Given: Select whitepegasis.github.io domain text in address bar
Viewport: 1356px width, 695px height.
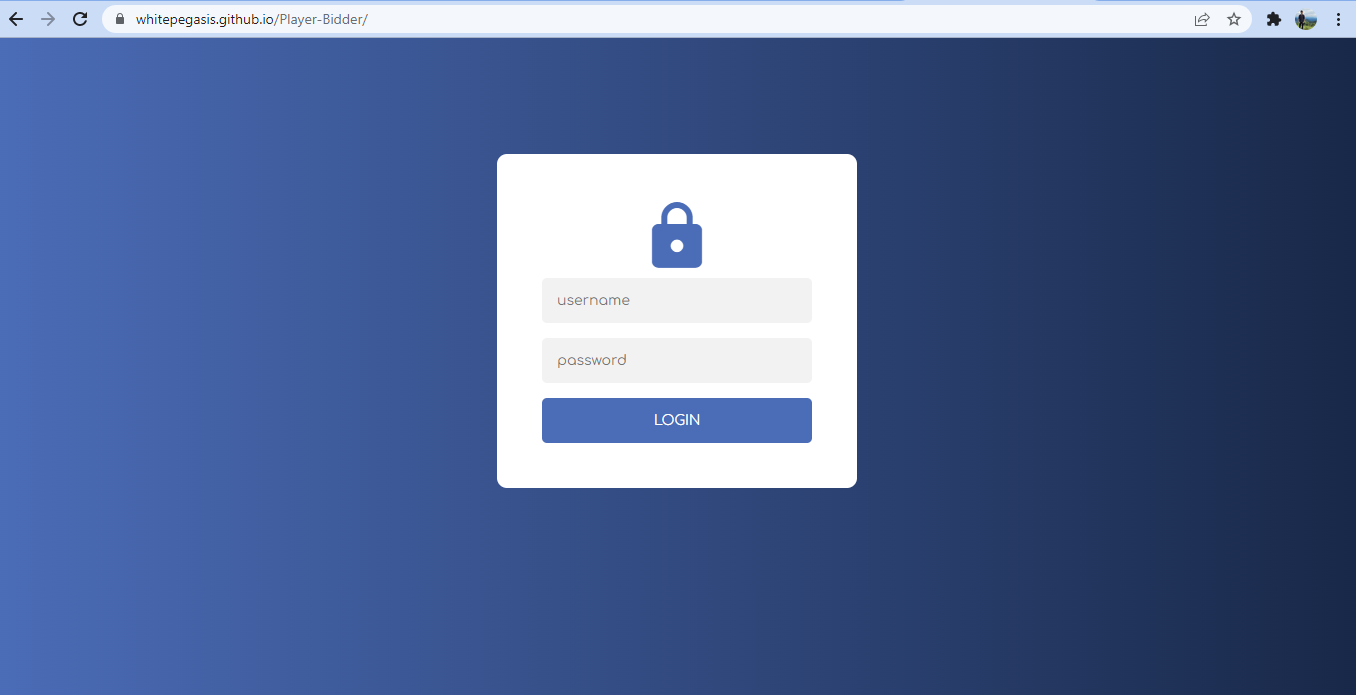Looking at the screenshot, I should 205,19.
